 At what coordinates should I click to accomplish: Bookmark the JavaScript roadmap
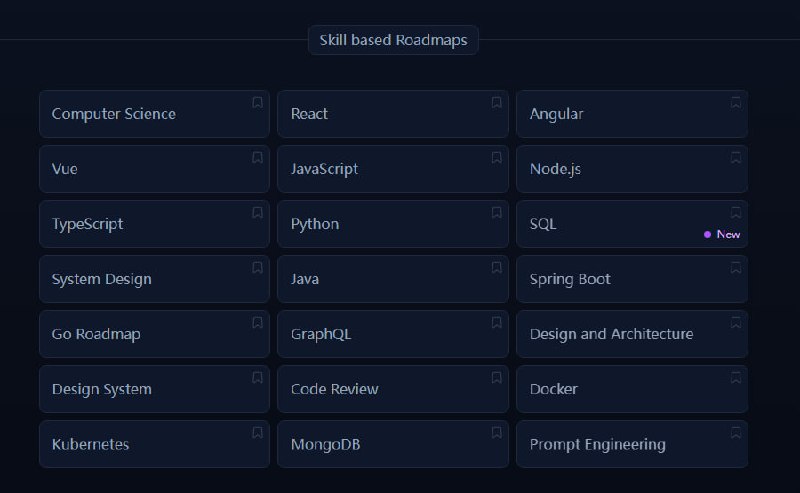[x=496, y=157]
